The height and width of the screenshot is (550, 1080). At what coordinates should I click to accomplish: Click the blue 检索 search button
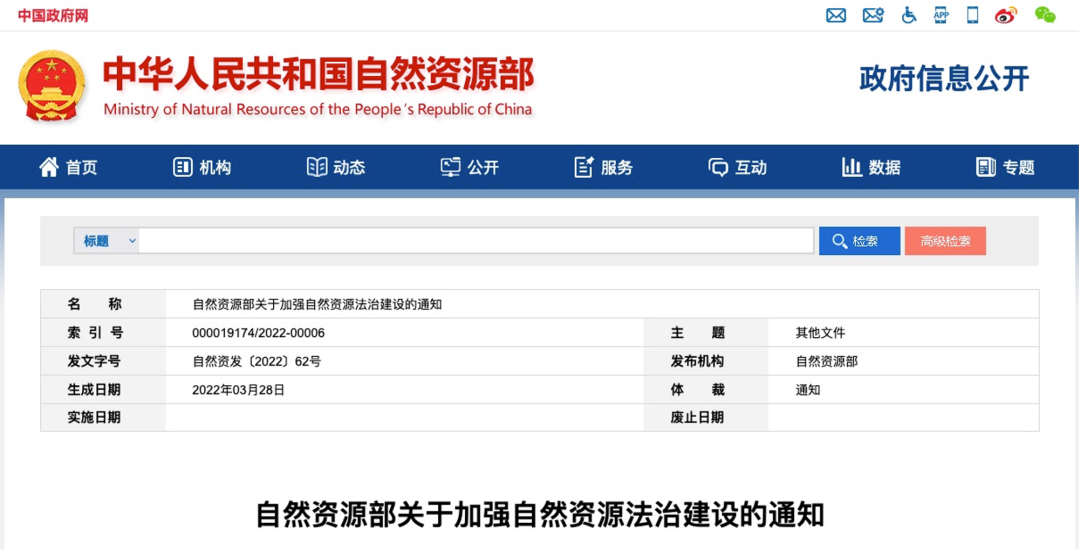click(859, 241)
